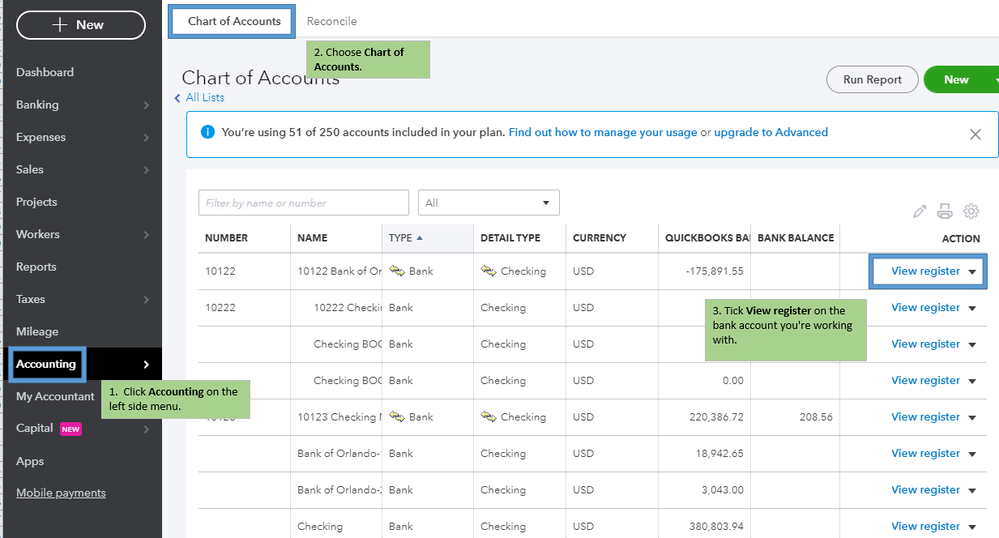Expand dropdown arrow beside first View register
999x538 pixels.
click(x=972, y=271)
